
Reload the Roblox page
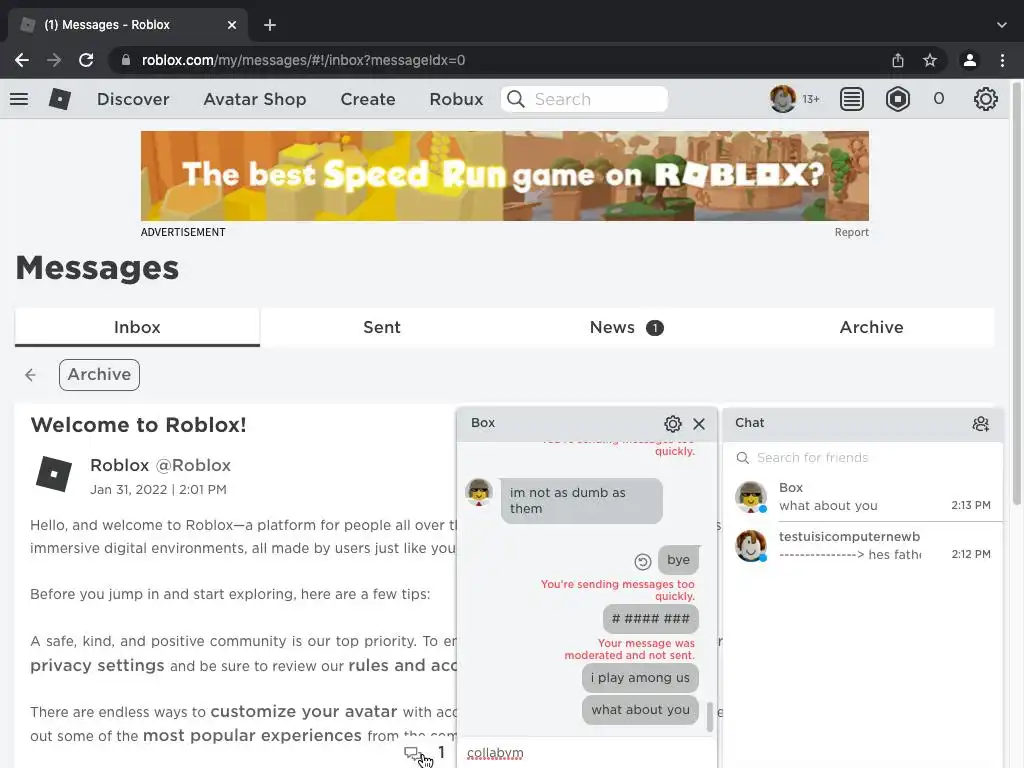click(86, 60)
